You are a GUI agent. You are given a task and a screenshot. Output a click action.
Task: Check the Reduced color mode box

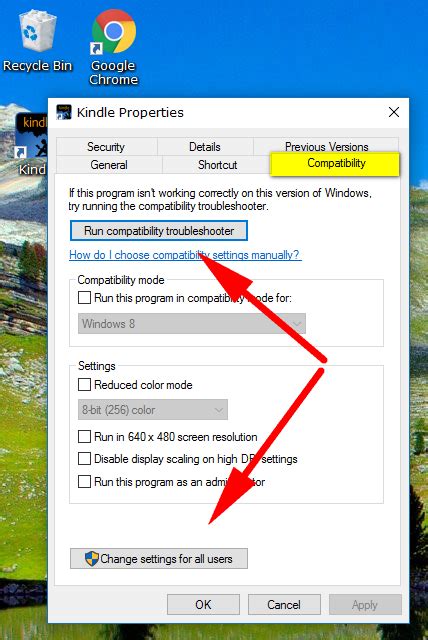click(x=84, y=384)
